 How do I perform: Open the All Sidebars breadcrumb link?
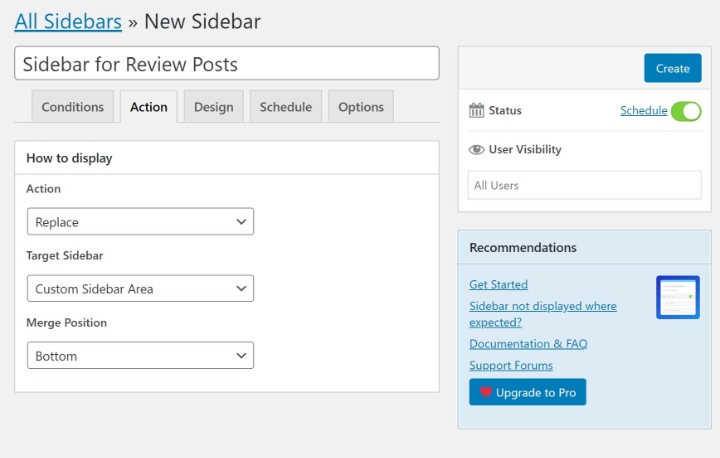click(x=68, y=22)
